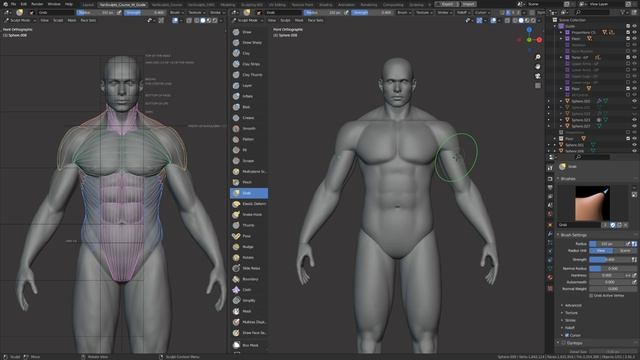
Task: Open the Render menu
Action: coord(37,4)
